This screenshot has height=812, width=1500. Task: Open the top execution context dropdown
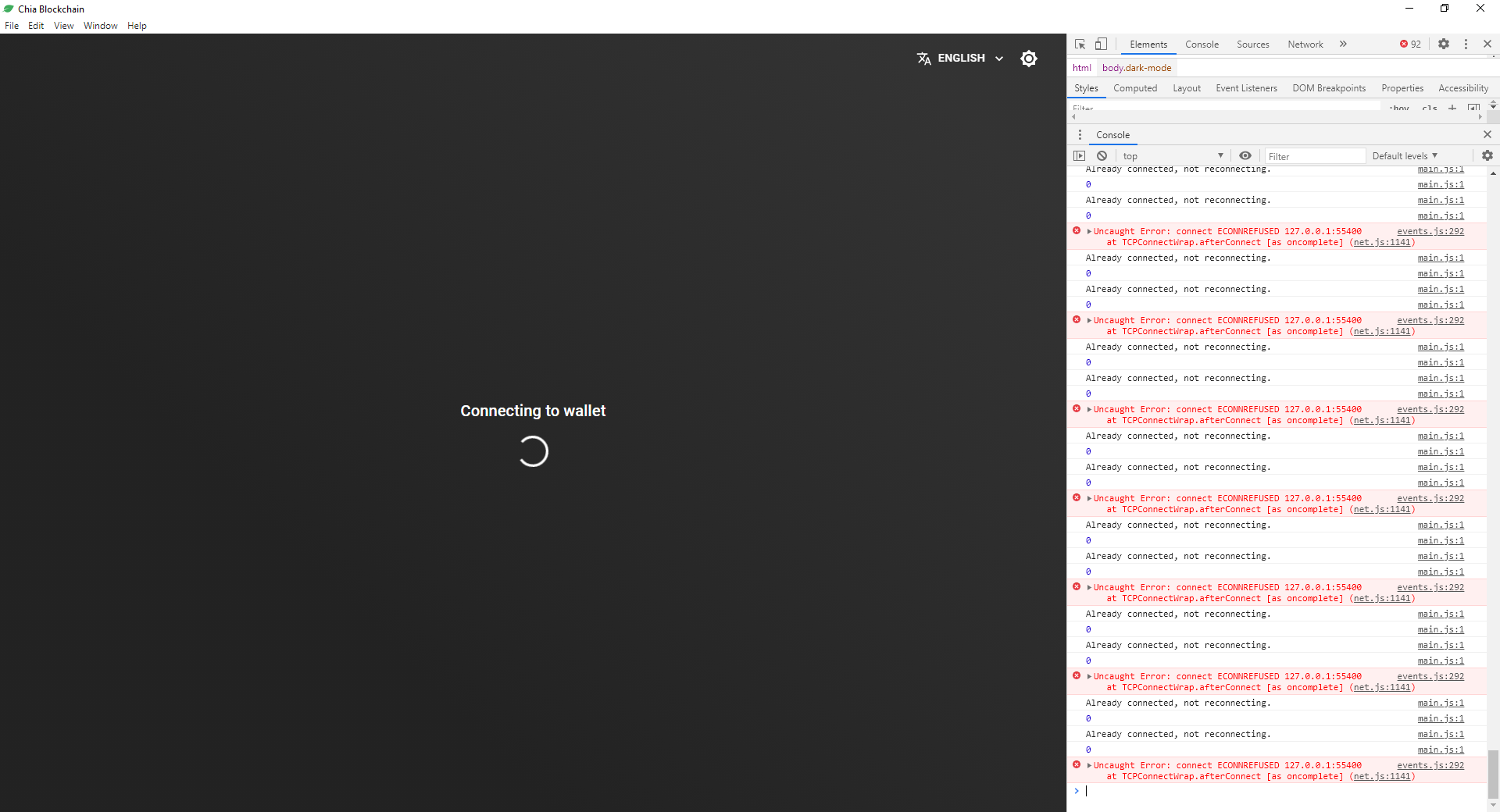1172,155
